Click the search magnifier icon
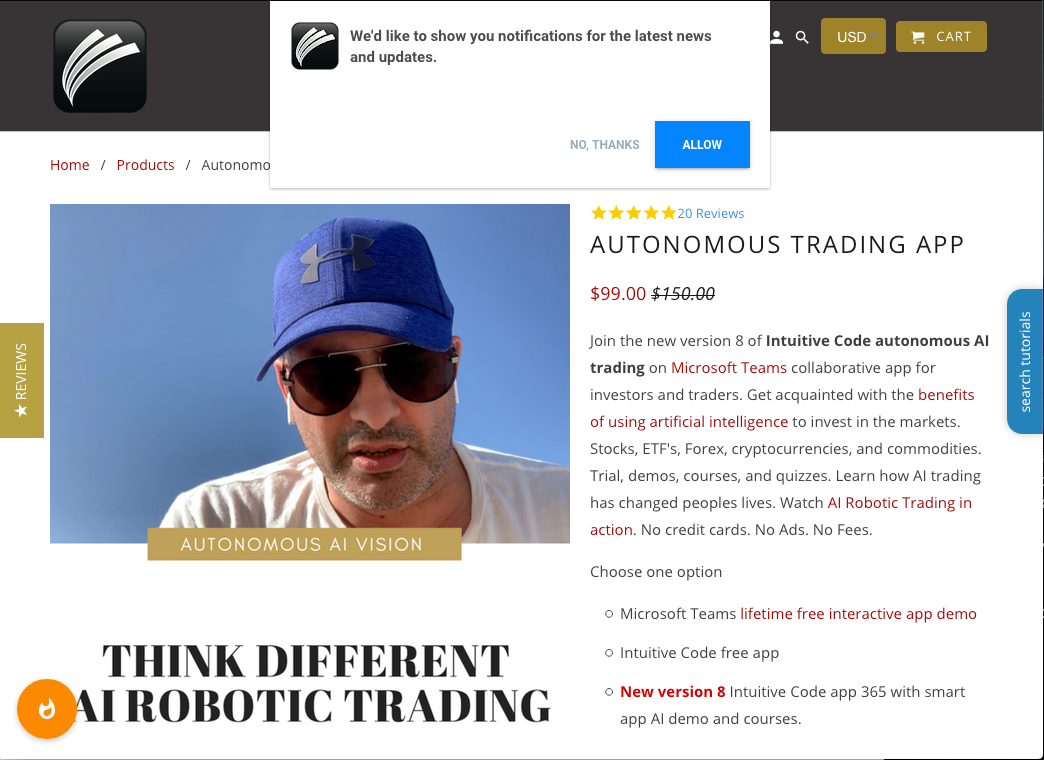Viewport: 1044px width, 760px height. click(802, 37)
